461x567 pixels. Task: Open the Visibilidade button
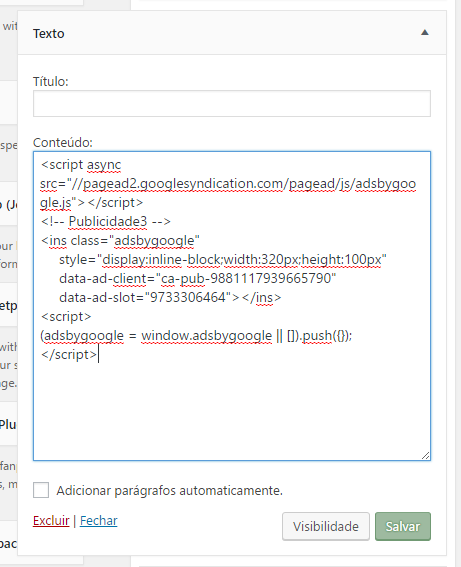point(326,526)
